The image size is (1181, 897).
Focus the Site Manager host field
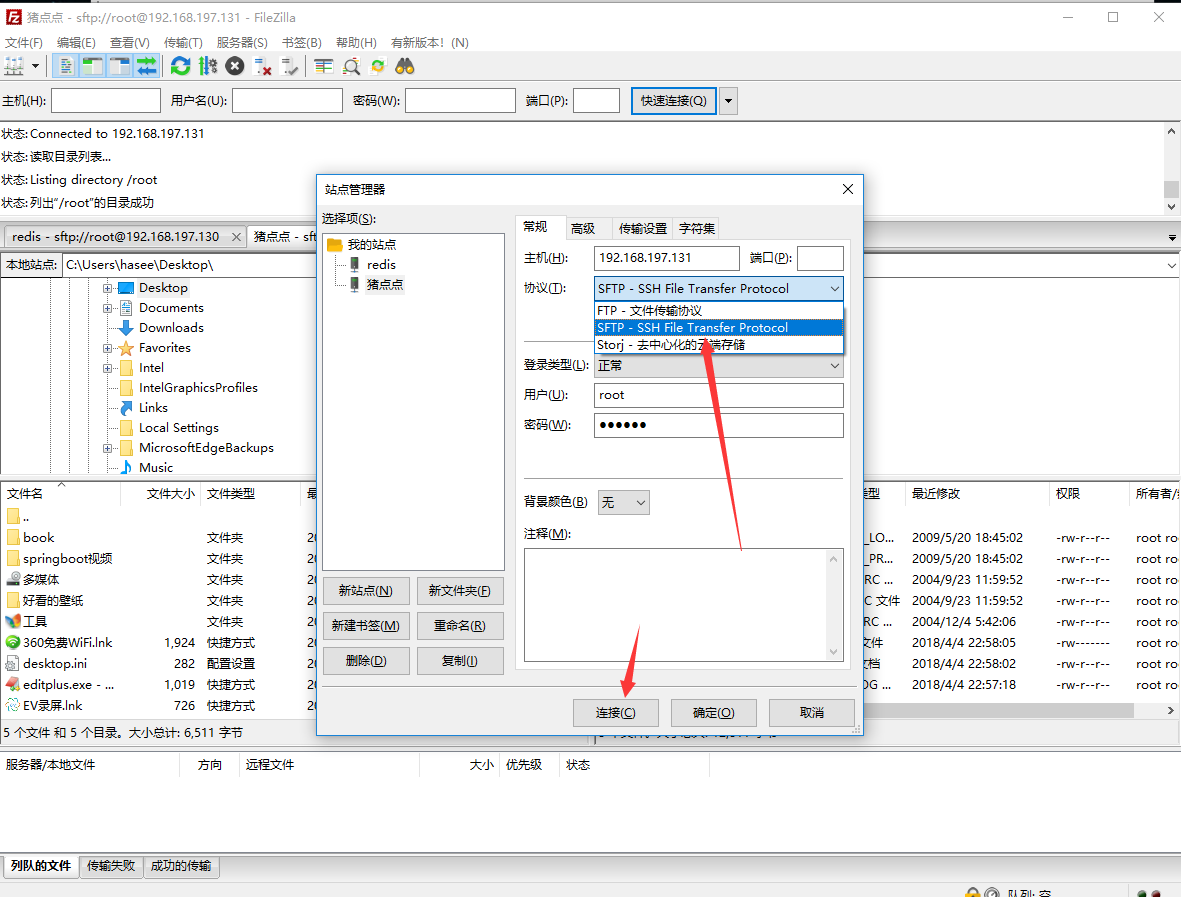(x=667, y=258)
